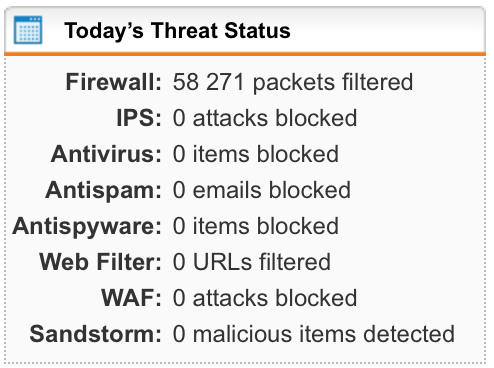Viewport: 494px width, 368px height.
Task: Select the Antispyware label
Action: click(87, 226)
